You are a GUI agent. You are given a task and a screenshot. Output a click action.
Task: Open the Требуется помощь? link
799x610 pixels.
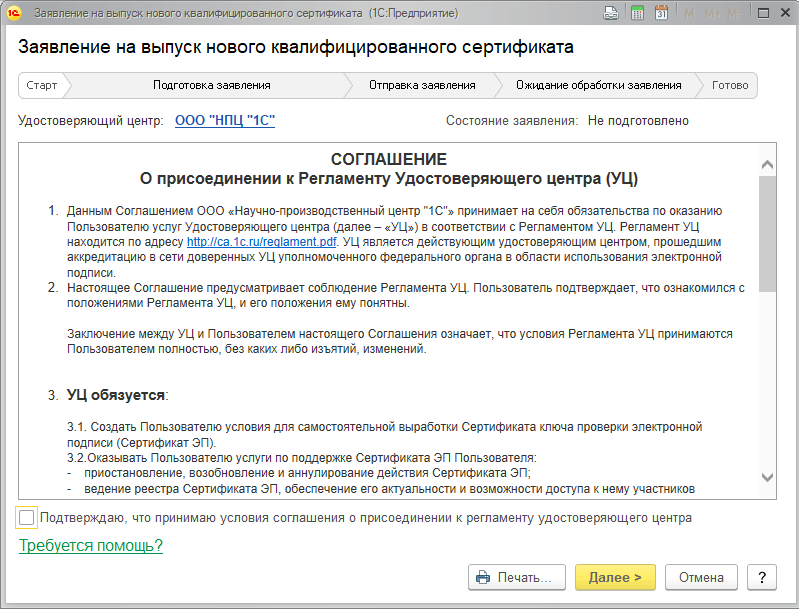coord(91,545)
